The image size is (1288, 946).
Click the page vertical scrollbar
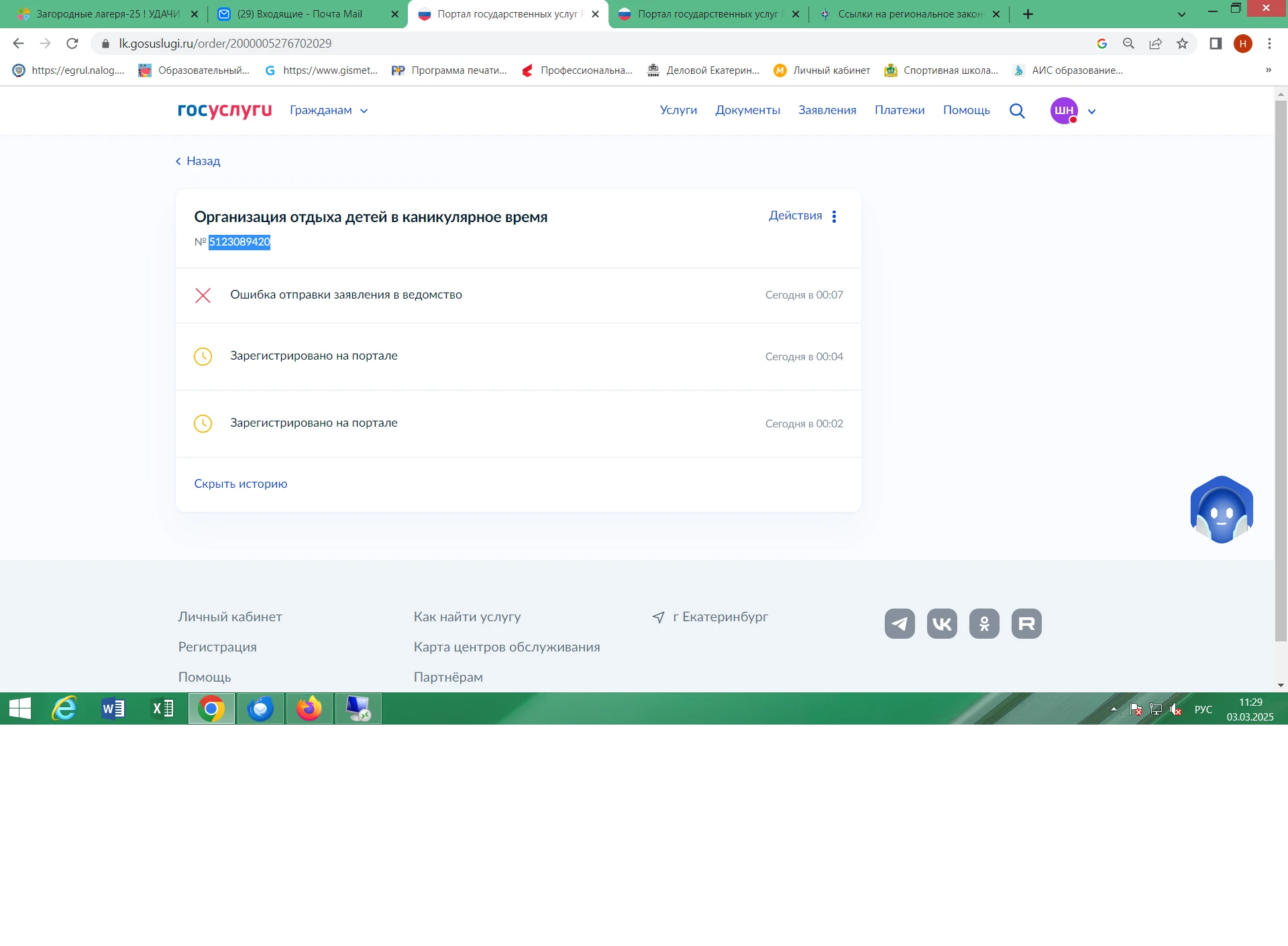[x=1281, y=369]
